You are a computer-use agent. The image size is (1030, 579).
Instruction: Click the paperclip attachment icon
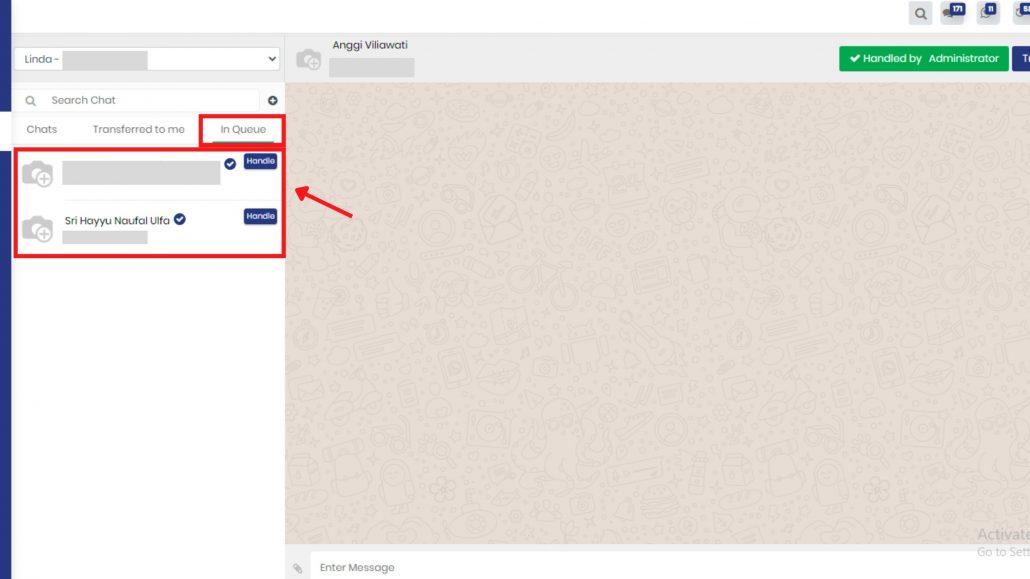[x=298, y=568]
